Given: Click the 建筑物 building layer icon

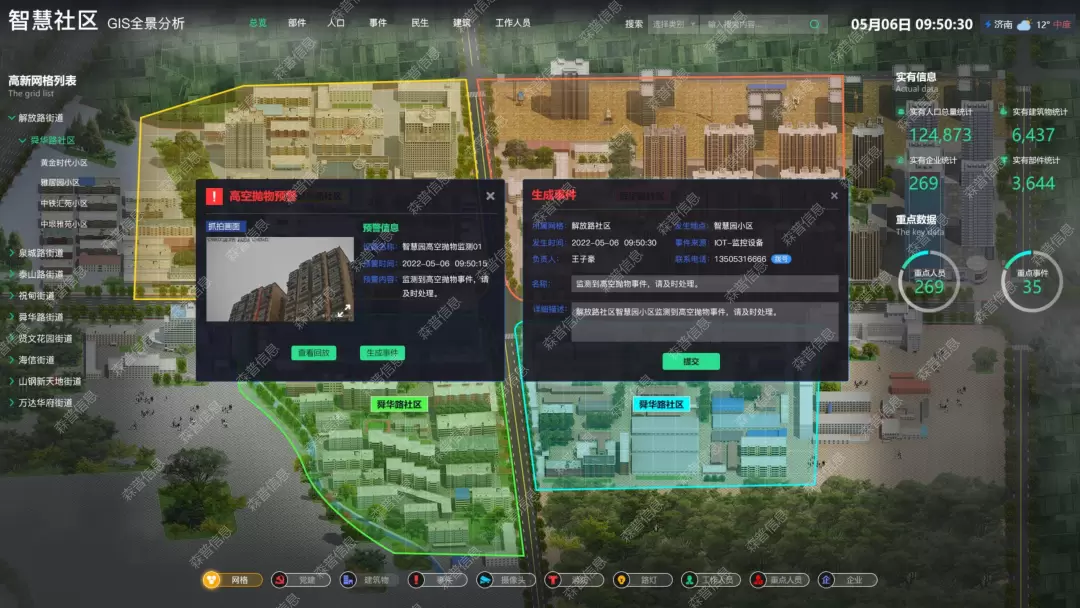Looking at the screenshot, I should pos(348,580).
